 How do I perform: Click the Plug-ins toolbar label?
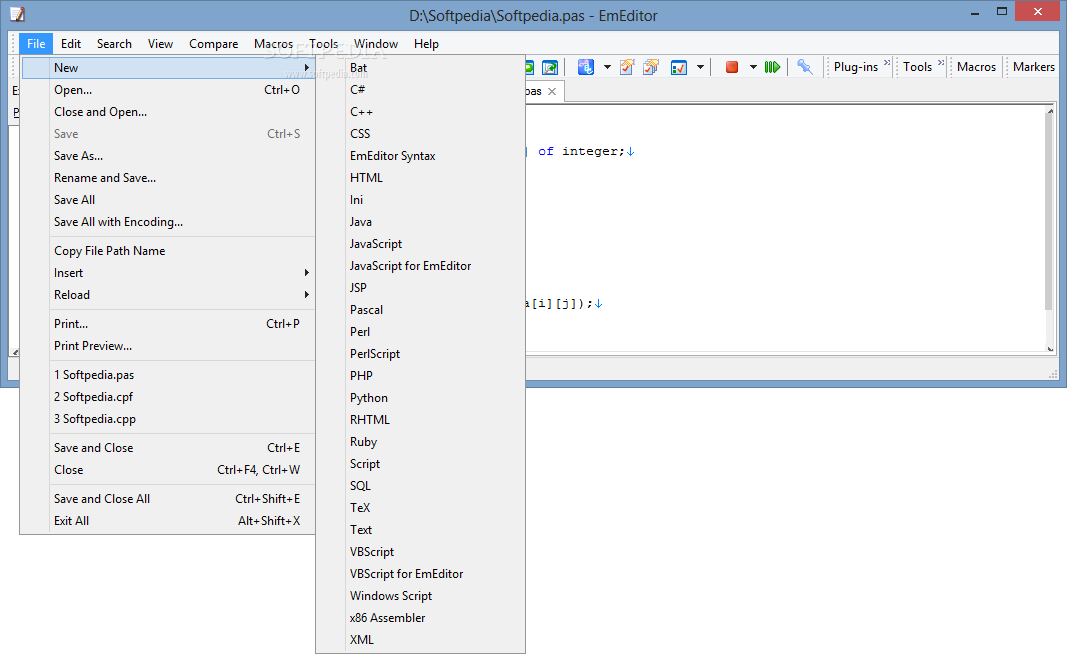tap(855, 67)
